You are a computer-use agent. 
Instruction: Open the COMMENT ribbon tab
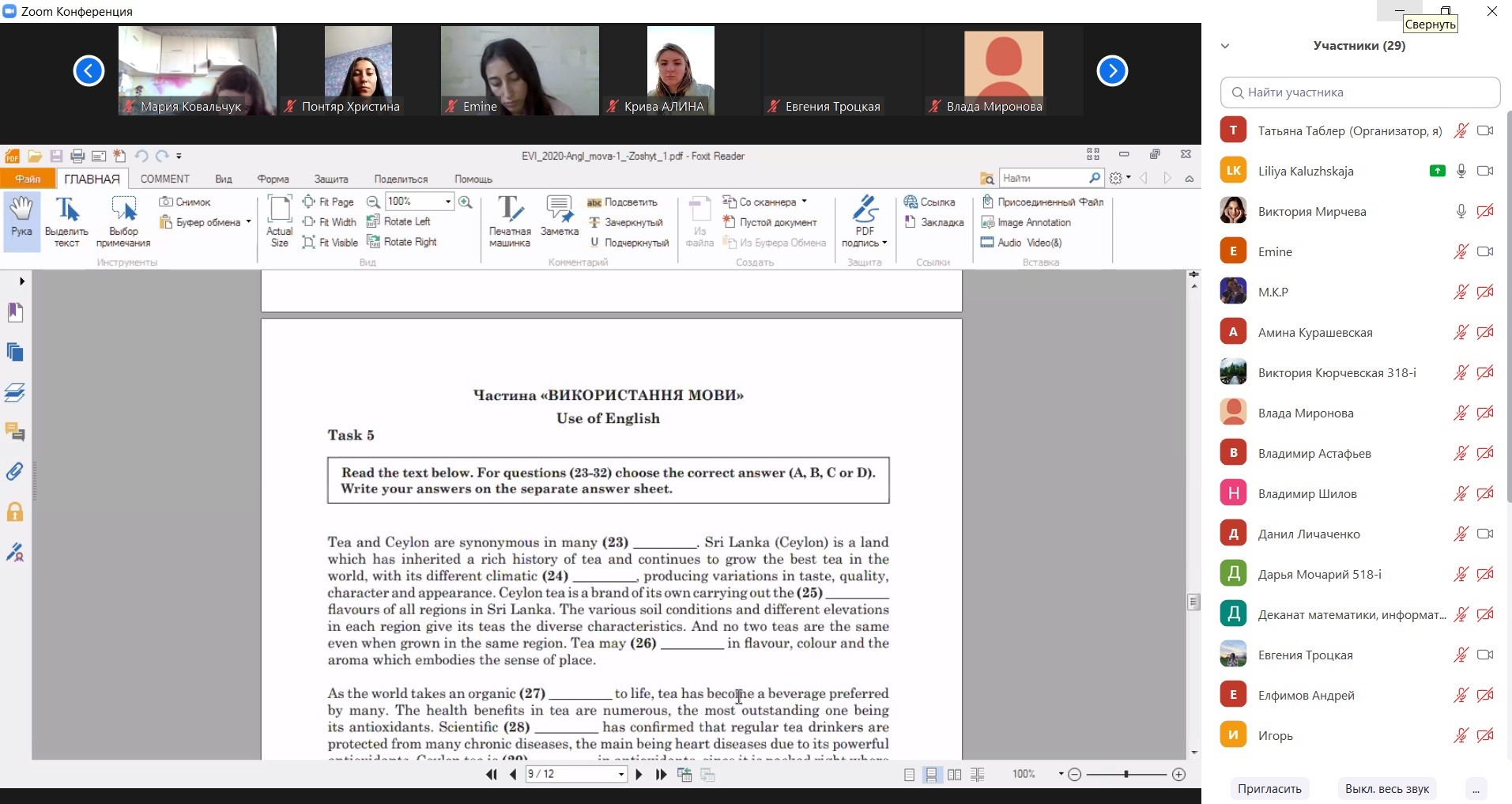pyautogui.click(x=164, y=179)
